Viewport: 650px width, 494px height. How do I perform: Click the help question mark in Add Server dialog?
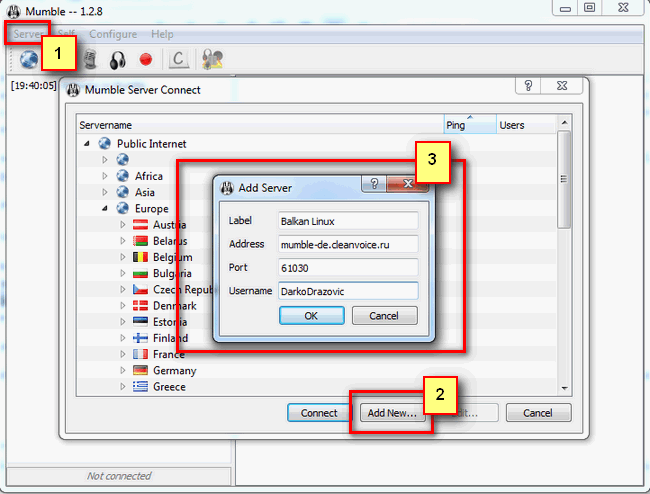click(x=374, y=183)
